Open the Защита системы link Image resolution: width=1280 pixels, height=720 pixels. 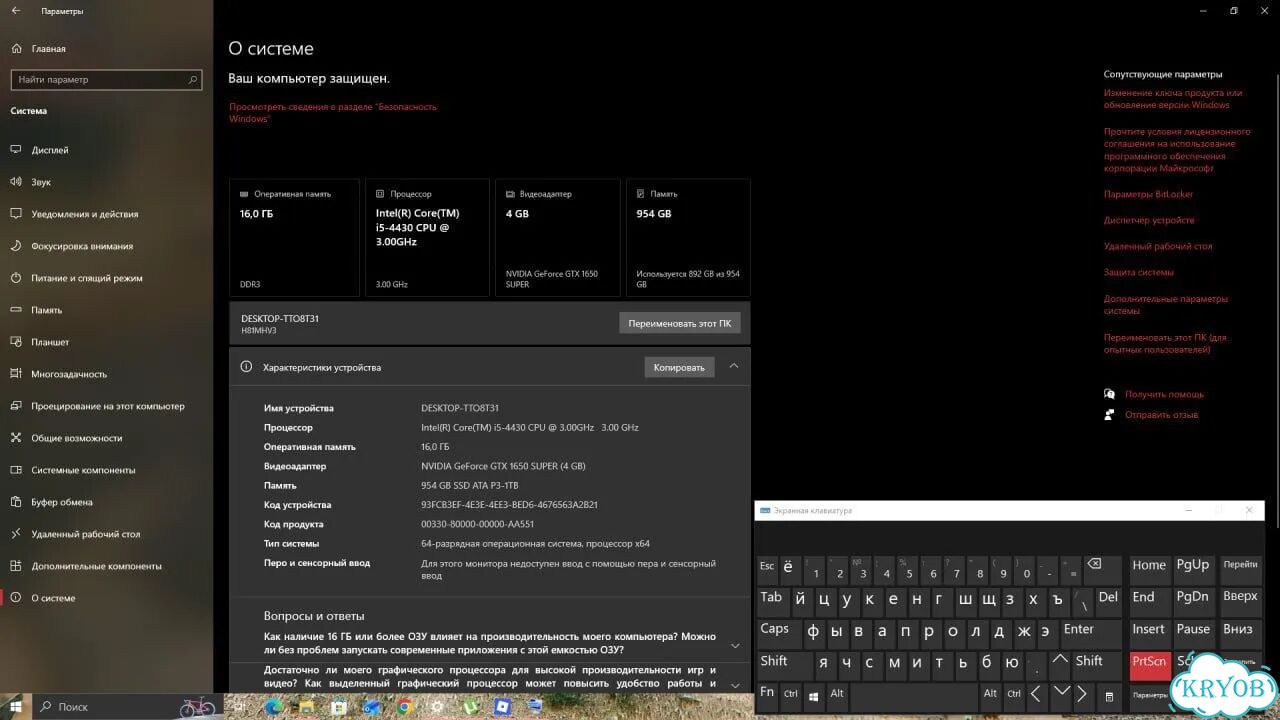pyautogui.click(x=1139, y=272)
